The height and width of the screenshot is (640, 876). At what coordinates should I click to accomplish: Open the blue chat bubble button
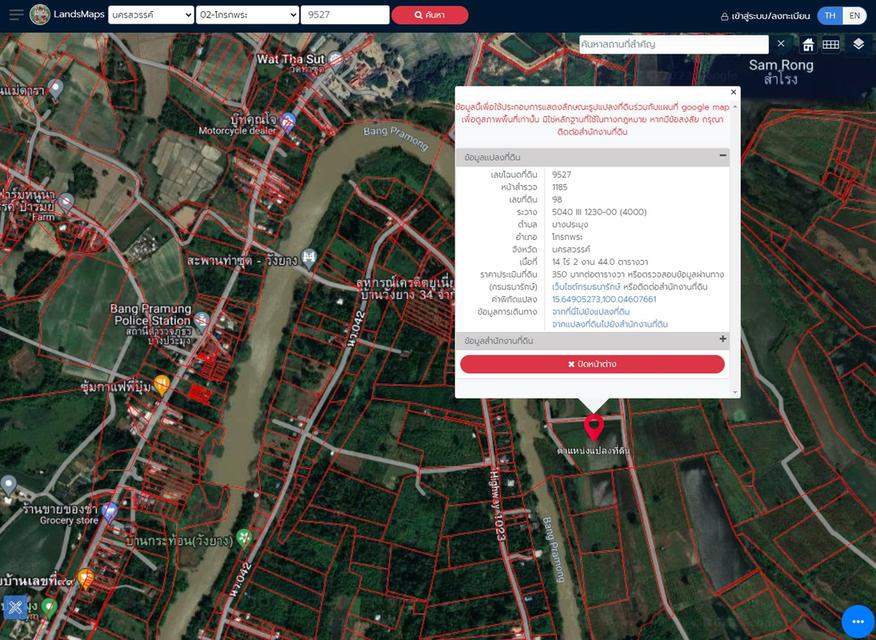point(857,621)
